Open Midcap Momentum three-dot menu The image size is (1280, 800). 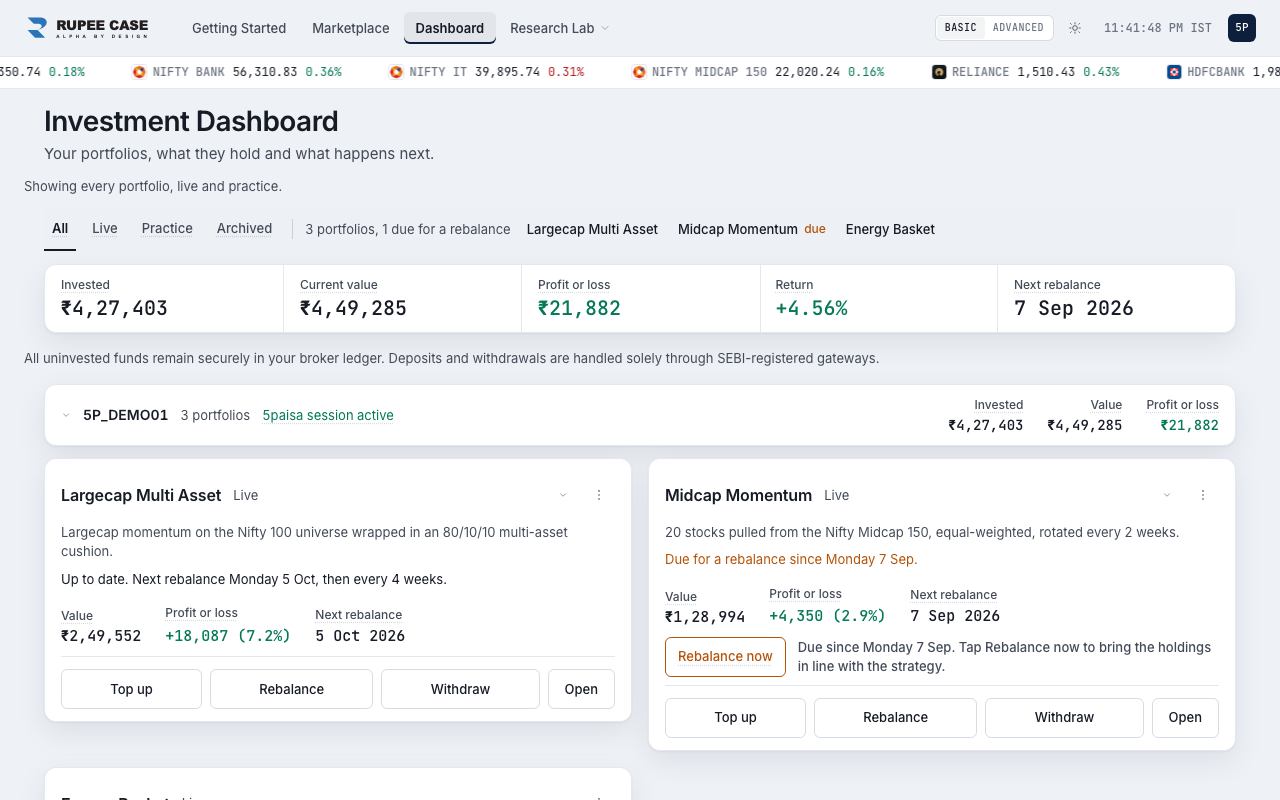[1203, 495]
